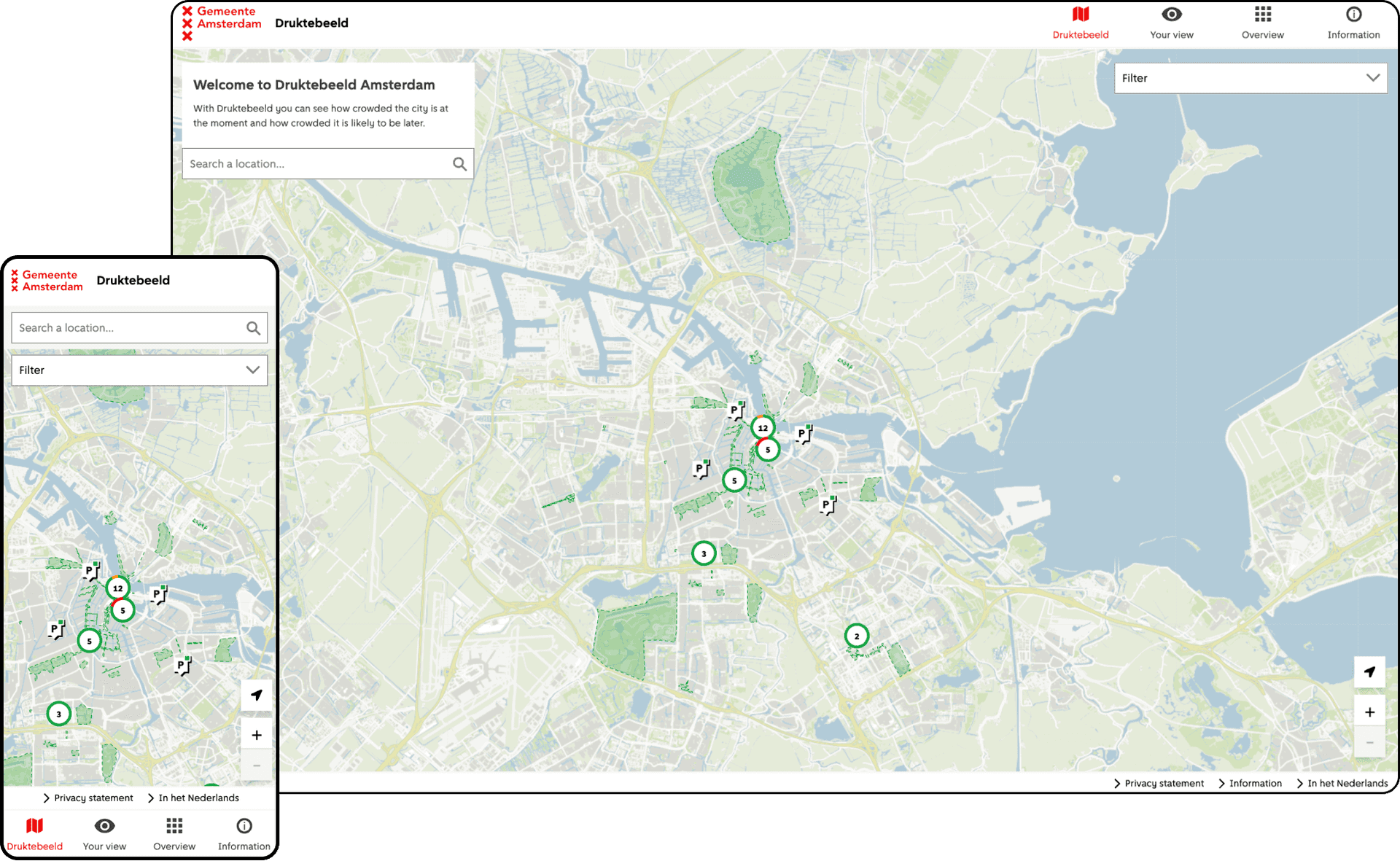Open Information tab in top navigation

[1353, 23]
